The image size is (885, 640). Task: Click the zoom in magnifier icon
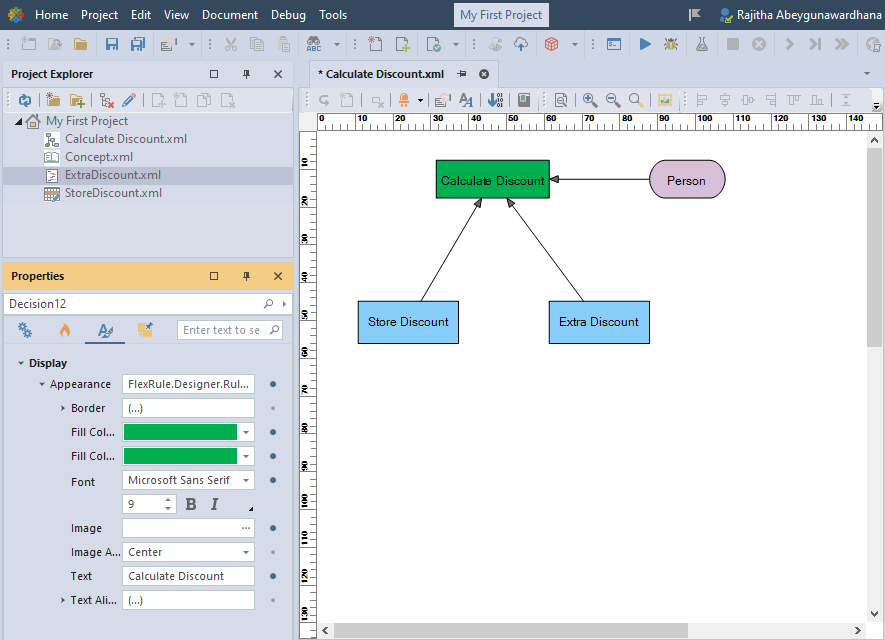[x=590, y=100]
